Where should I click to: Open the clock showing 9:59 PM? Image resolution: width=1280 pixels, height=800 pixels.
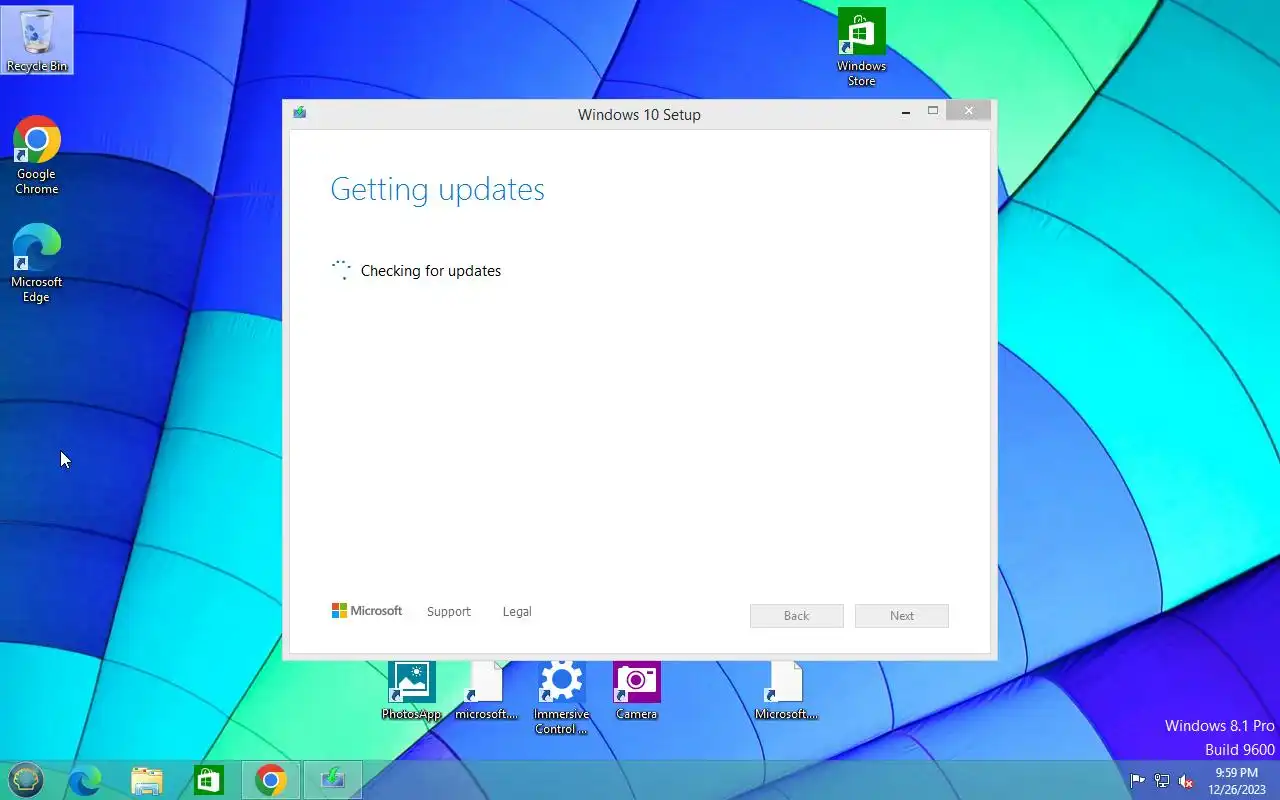pyautogui.click(x=1237, y=781)
